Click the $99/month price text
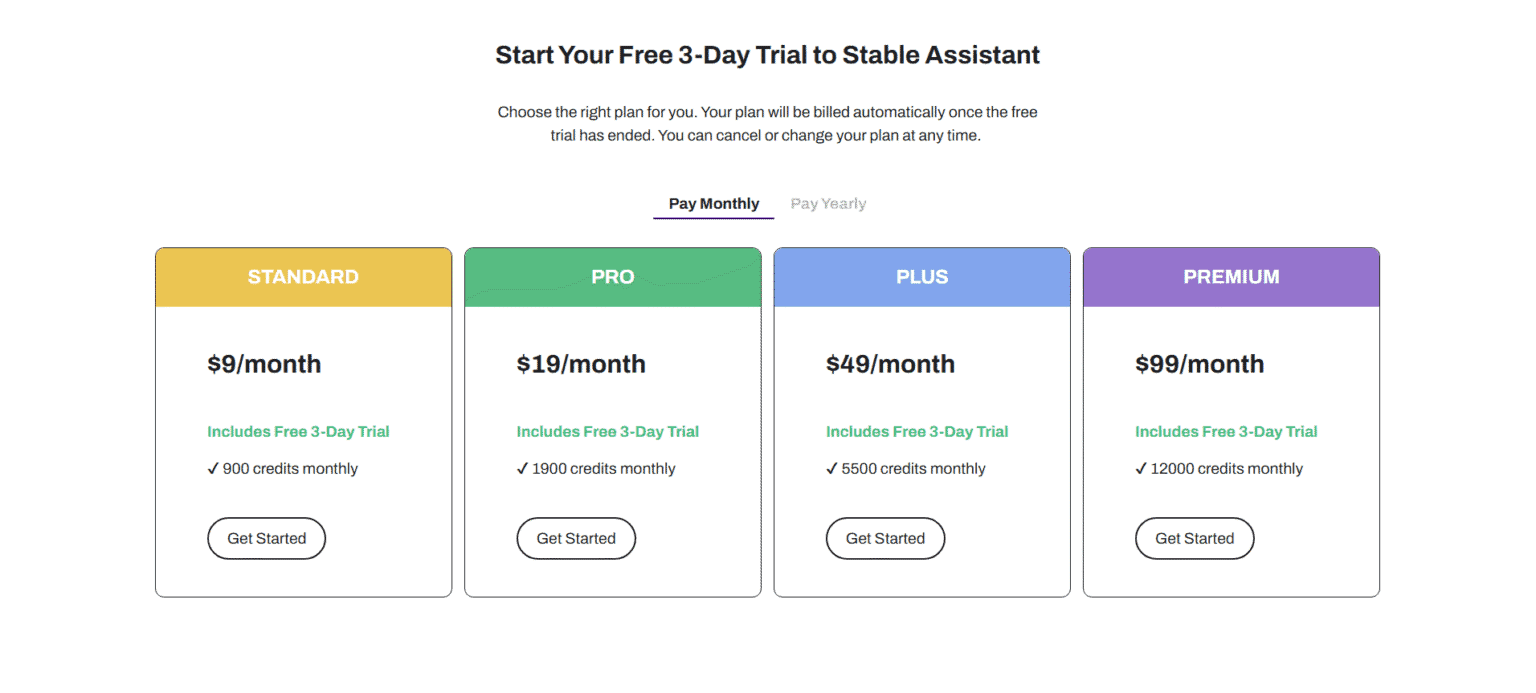Screen dimensions: 1536x693 1199,364
